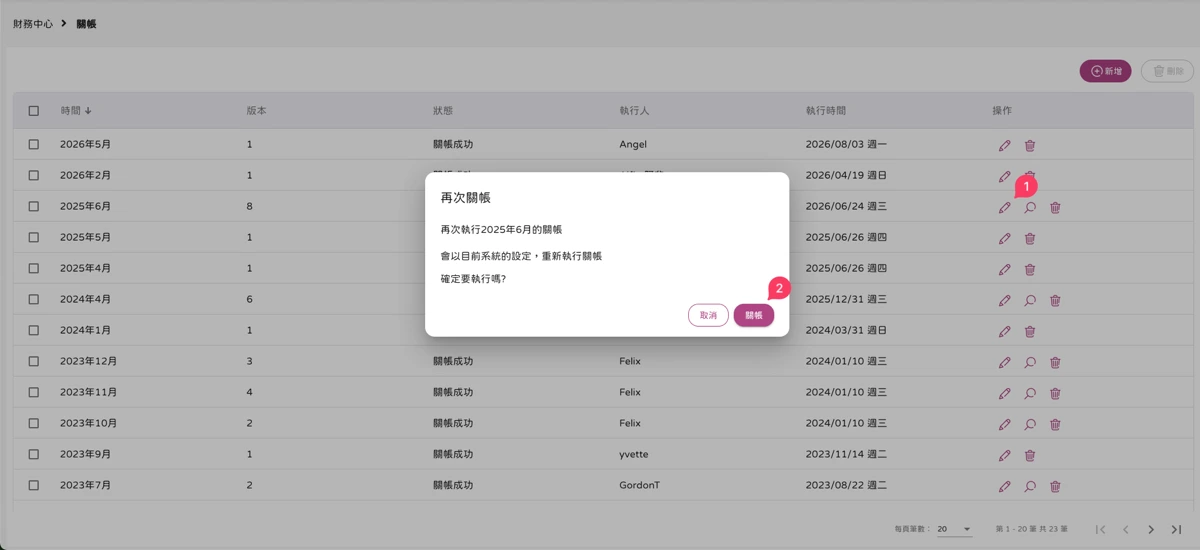Click edit pencil for 2026年5月 row
Screen dimensions: 1200x550
[1004, 145]
